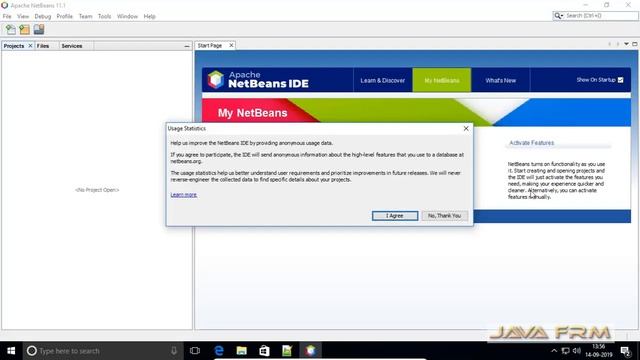Click the Search (Ctrl+I) field
The width and height of the screenshot is (640, 360).
point(600,16)
